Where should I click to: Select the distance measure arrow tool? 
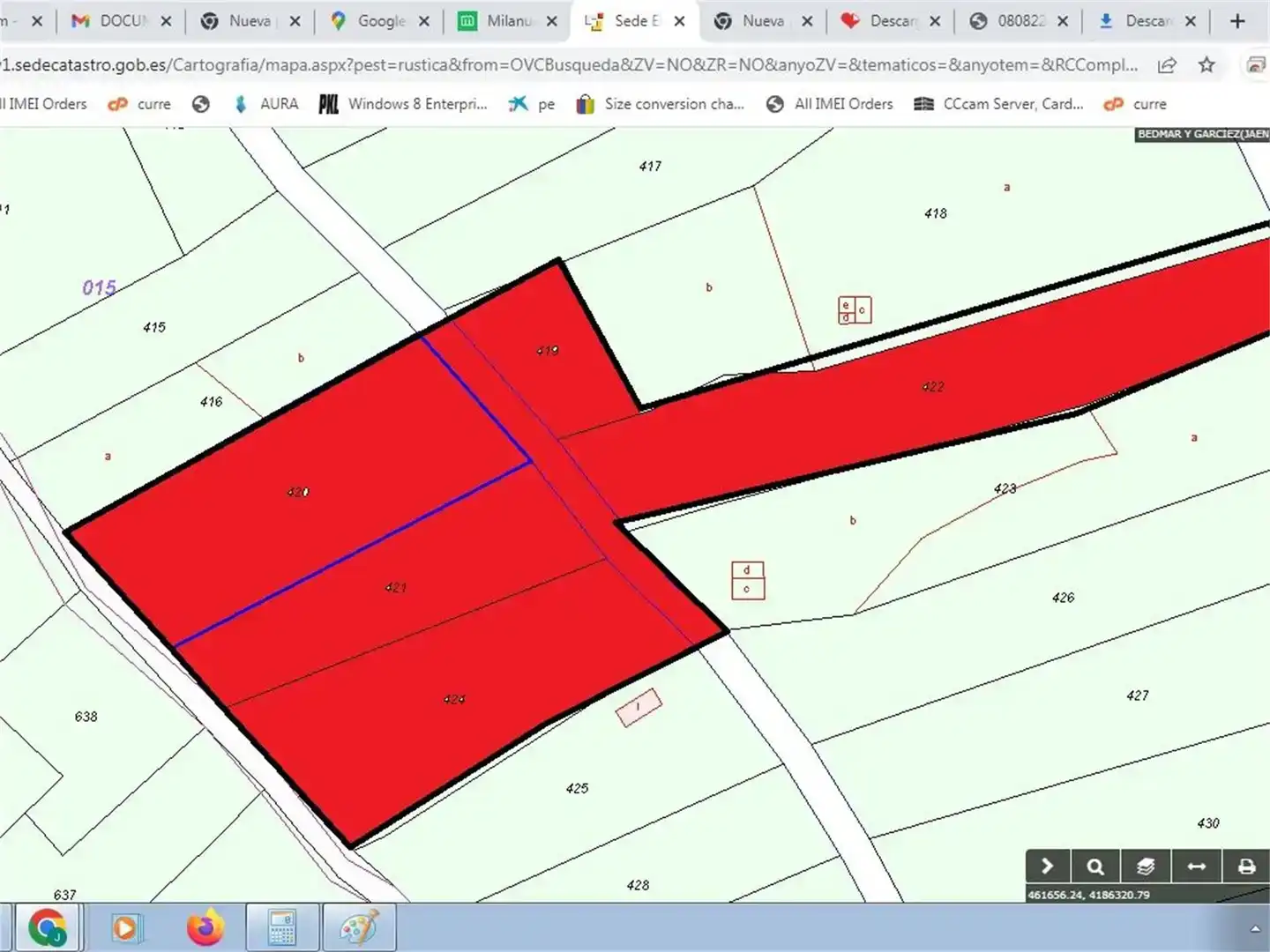click(x=1196, y=866)
